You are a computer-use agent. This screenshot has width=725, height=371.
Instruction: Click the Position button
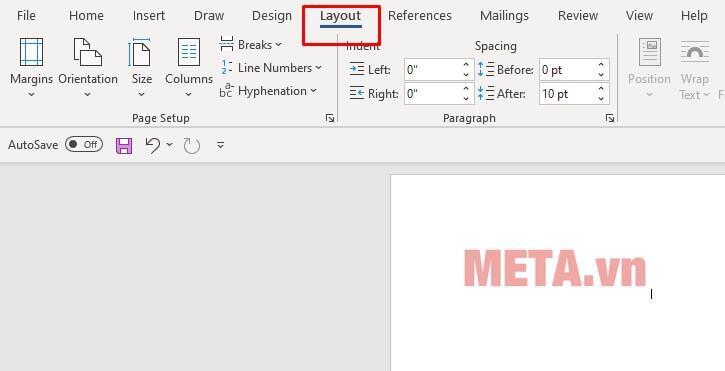(649, 68)
